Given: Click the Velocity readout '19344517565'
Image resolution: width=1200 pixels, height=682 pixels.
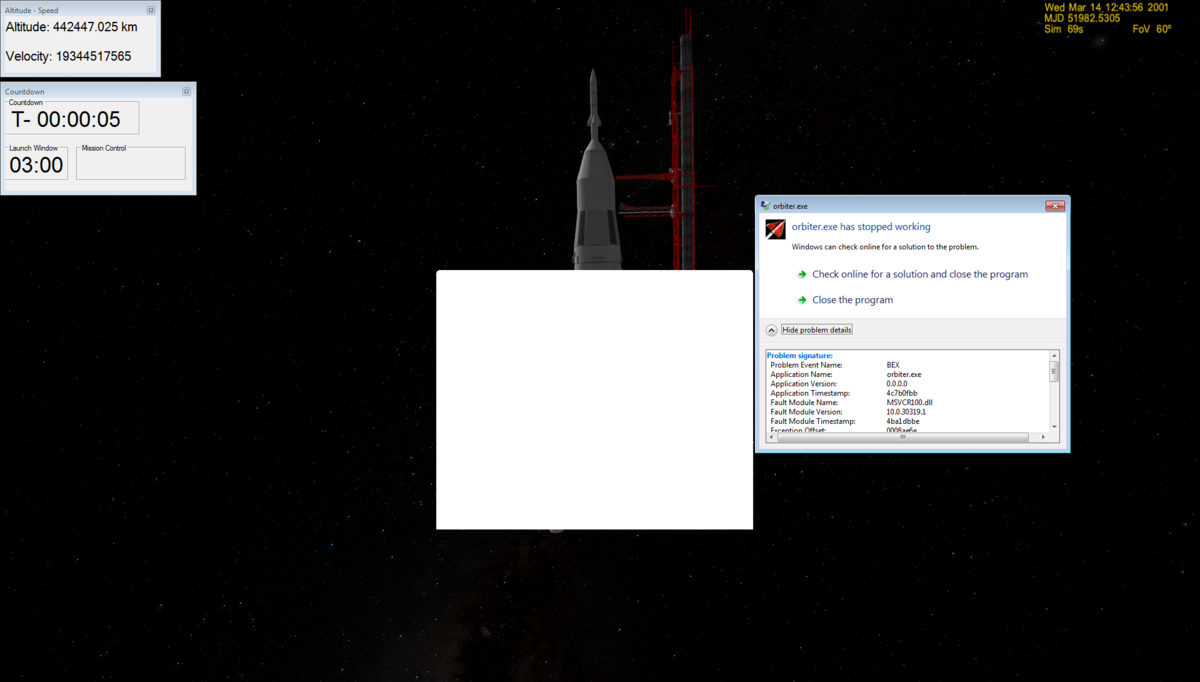Looking at the screenshot, I should (92, 57).
